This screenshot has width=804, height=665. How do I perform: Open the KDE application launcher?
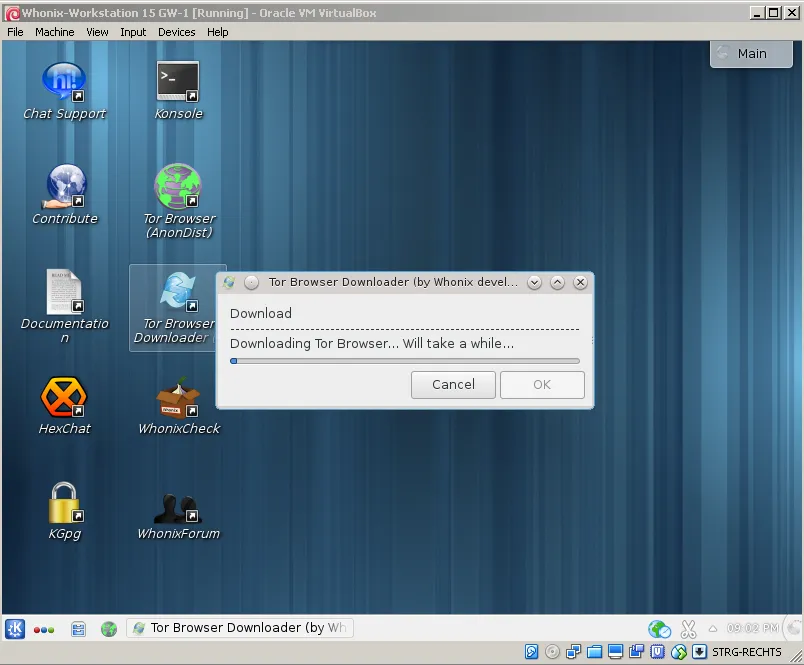tap(15, 629)
